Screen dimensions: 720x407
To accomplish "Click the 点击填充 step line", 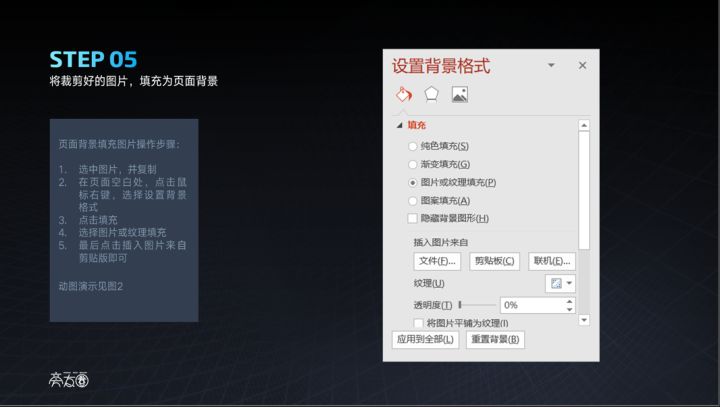I will coord(98,220).
